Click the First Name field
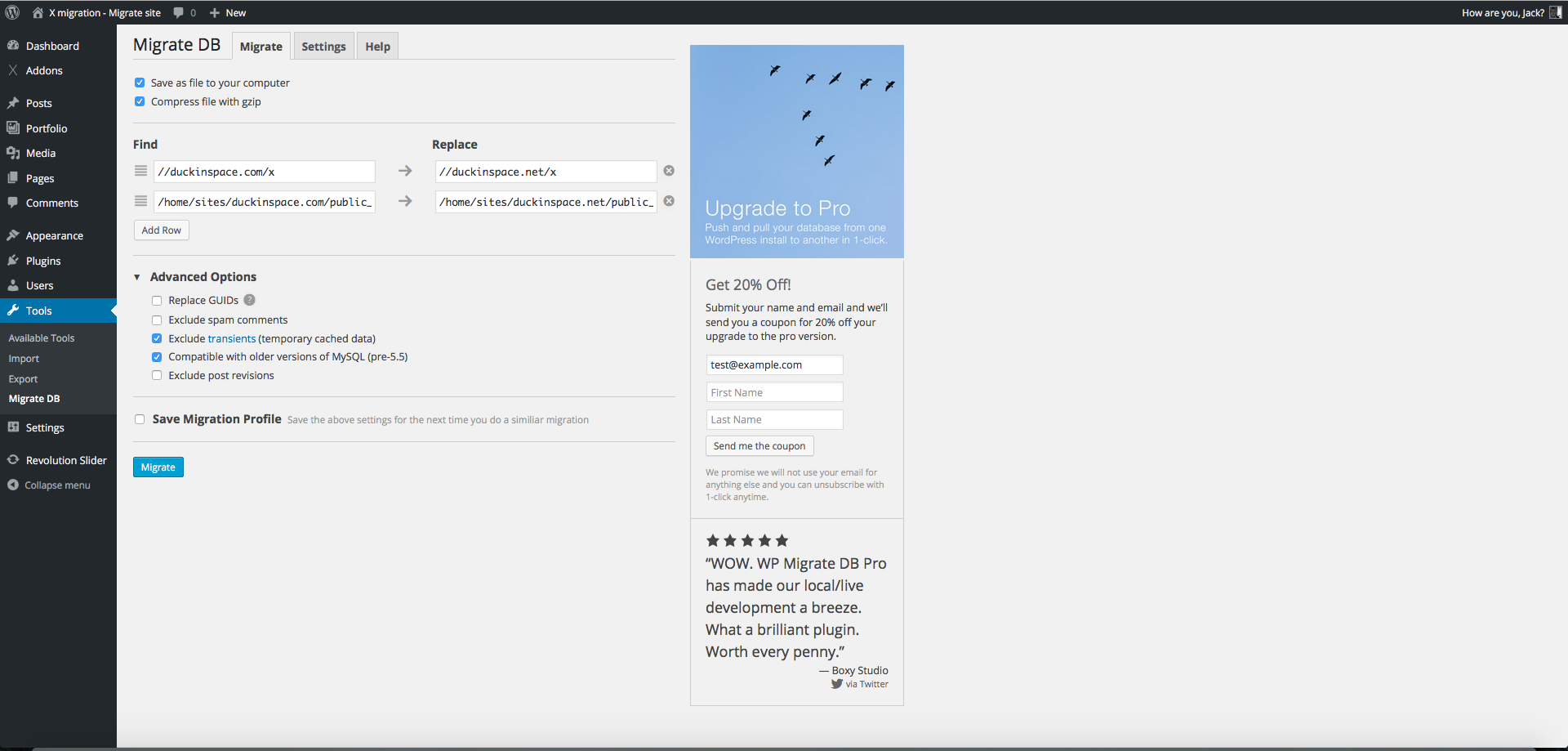The height and width of the screenshot is (751, 1568). 774,392
